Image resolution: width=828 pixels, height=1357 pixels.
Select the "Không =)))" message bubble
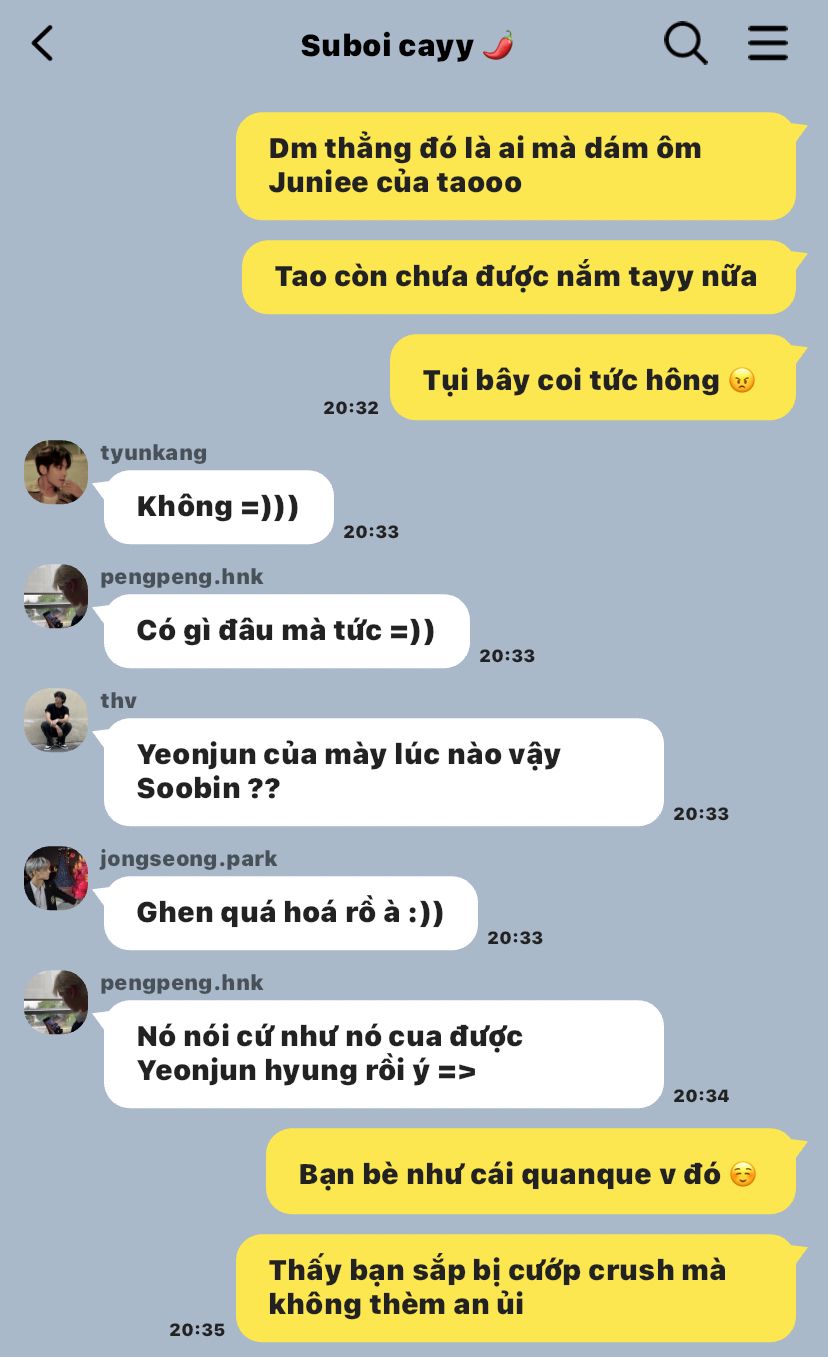pos(218,507)
